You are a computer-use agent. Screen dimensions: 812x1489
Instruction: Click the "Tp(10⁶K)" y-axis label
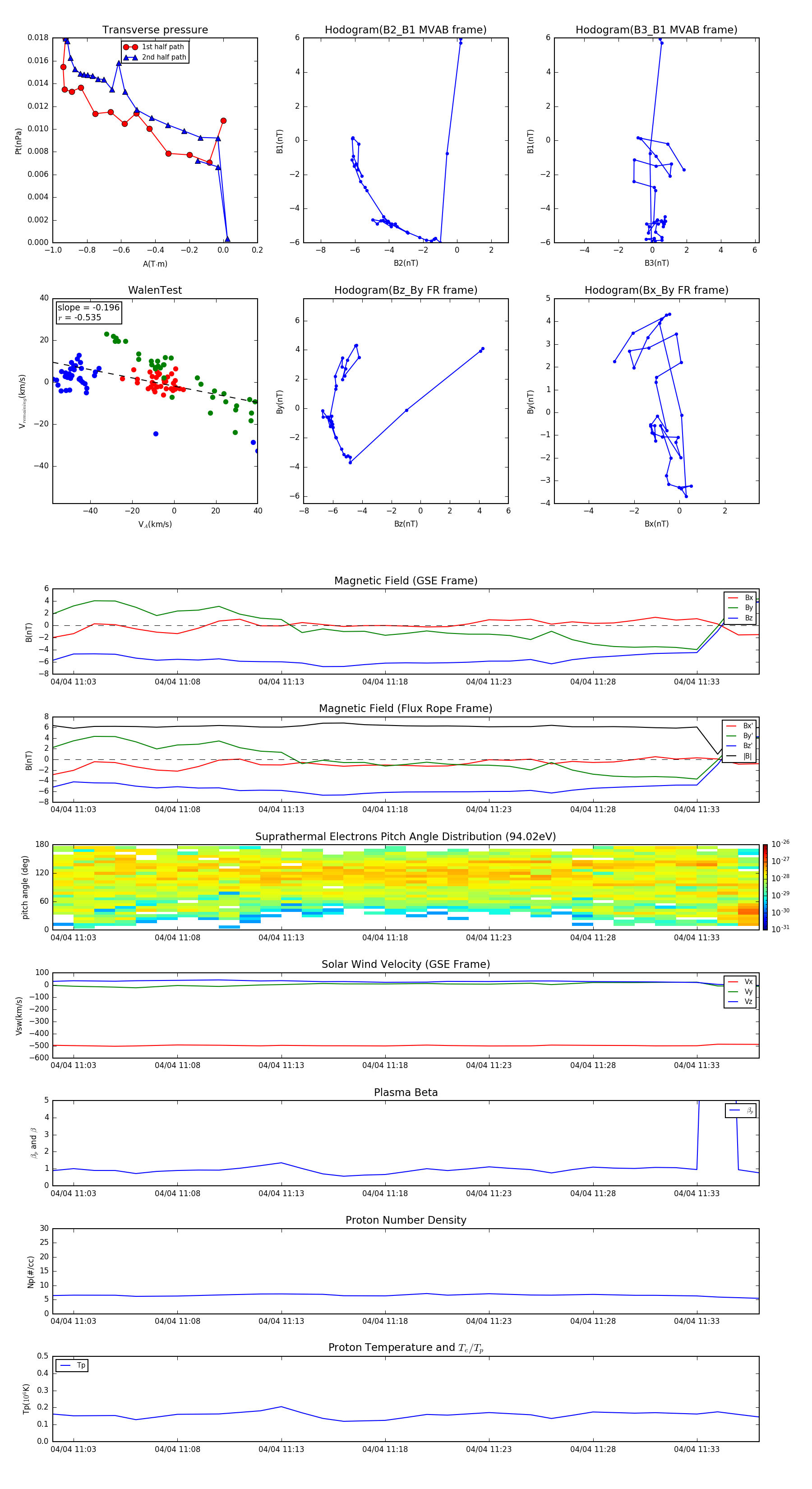(x=26, y=1399)
